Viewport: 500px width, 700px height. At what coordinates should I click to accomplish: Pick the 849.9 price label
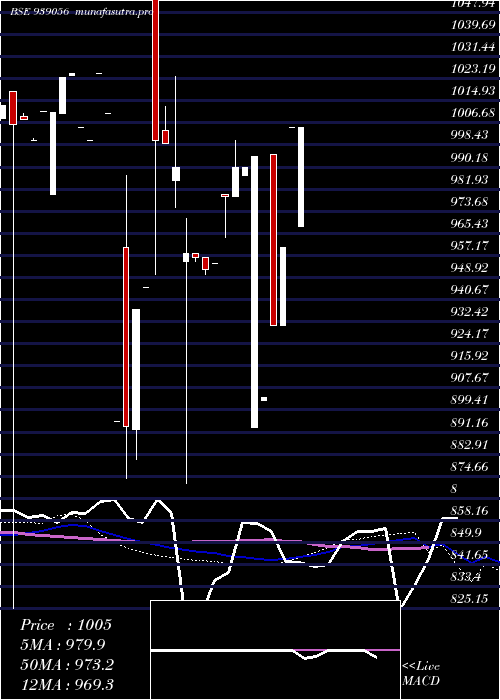click(x=467, y=533)
